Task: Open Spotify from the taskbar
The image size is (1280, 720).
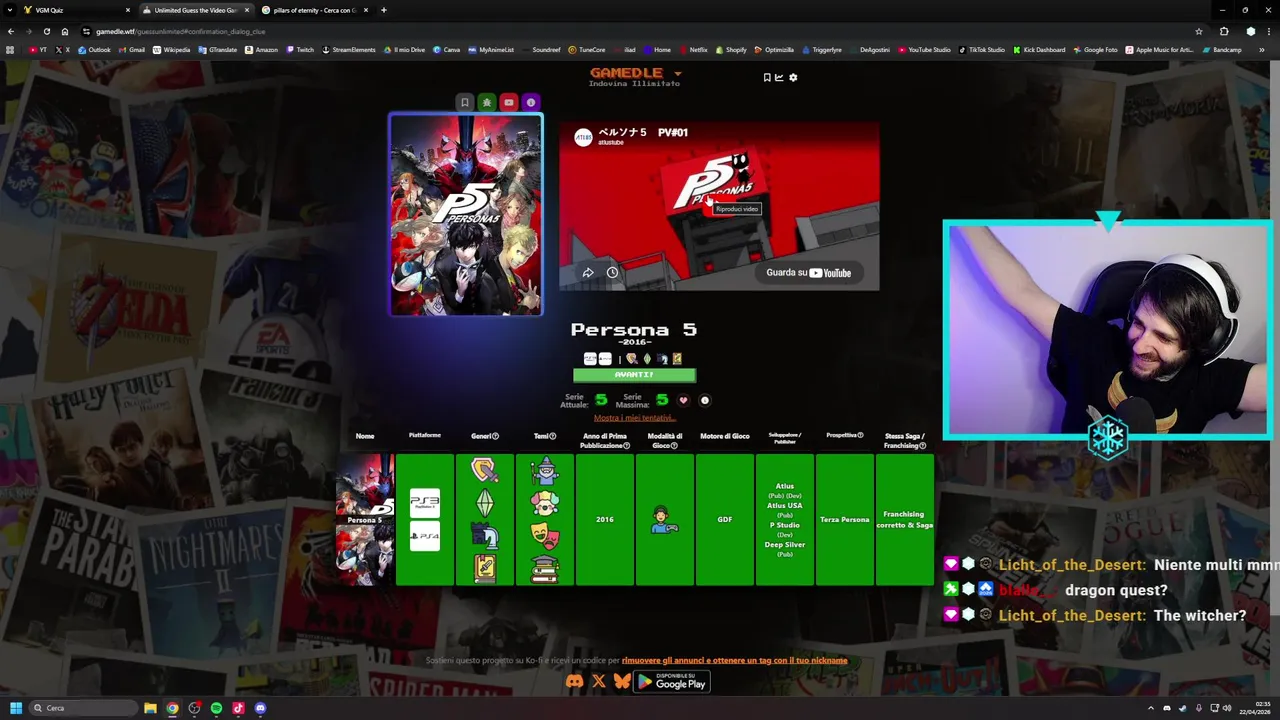Action: coord(216,708)
